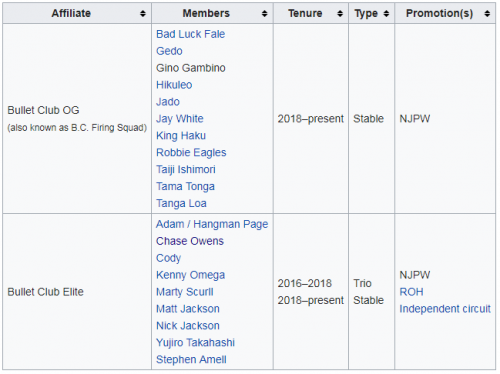Image resolution: width=500 pixels, height=374 pixels.
Task: Follow the Hikuleo link
Action: tap(174, 85)
